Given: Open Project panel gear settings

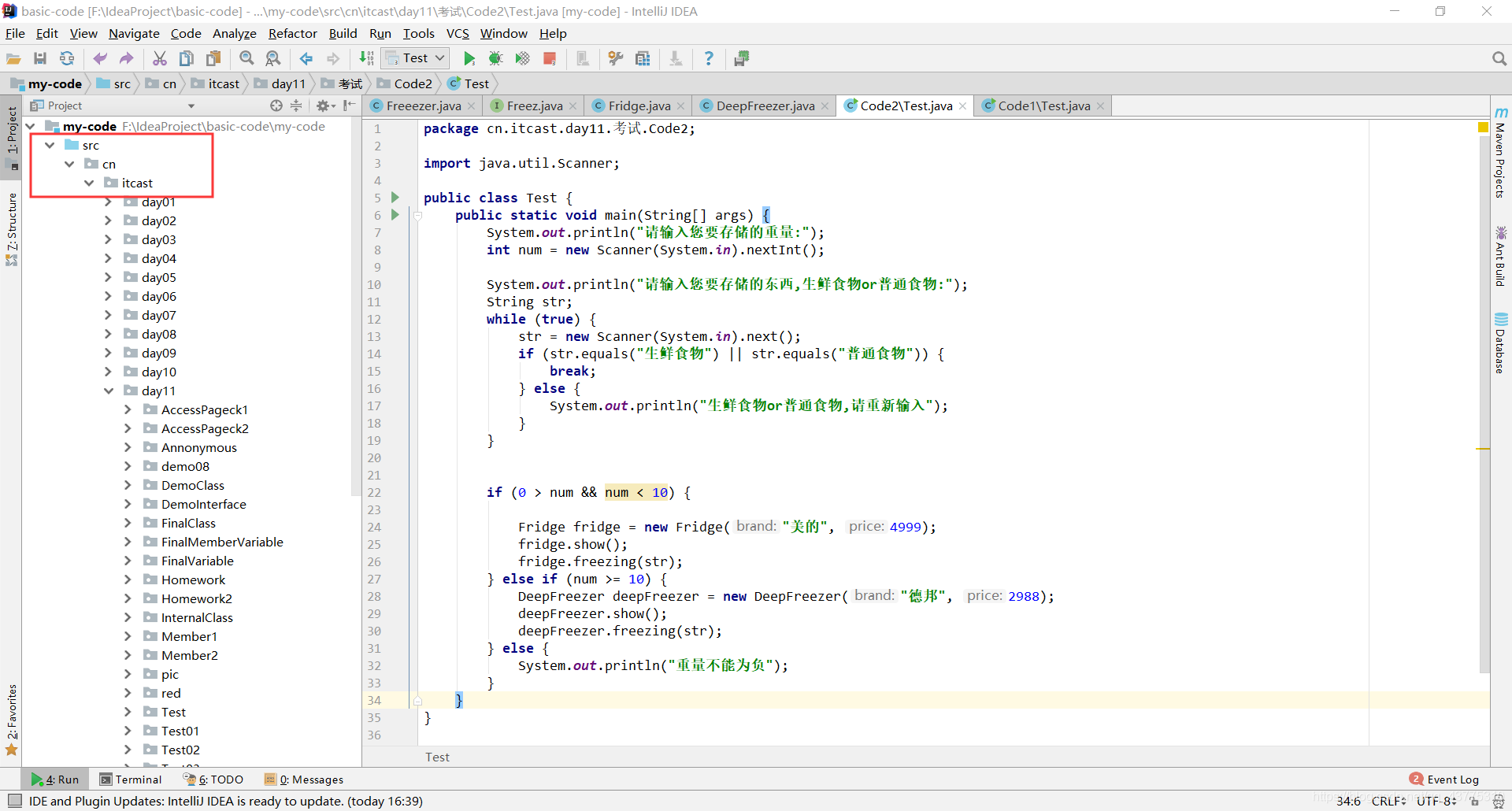Looking at the screenshot, I should tap(324, 106).
